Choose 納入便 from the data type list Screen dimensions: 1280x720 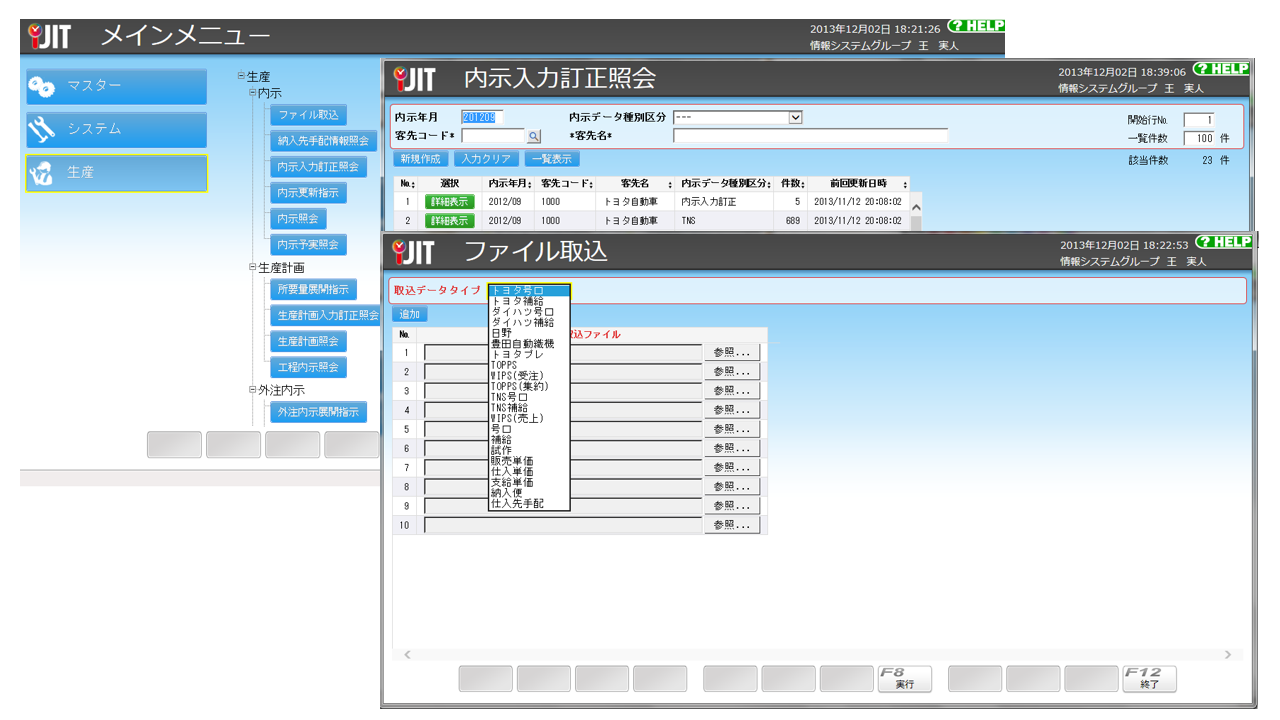coord(529,493)
